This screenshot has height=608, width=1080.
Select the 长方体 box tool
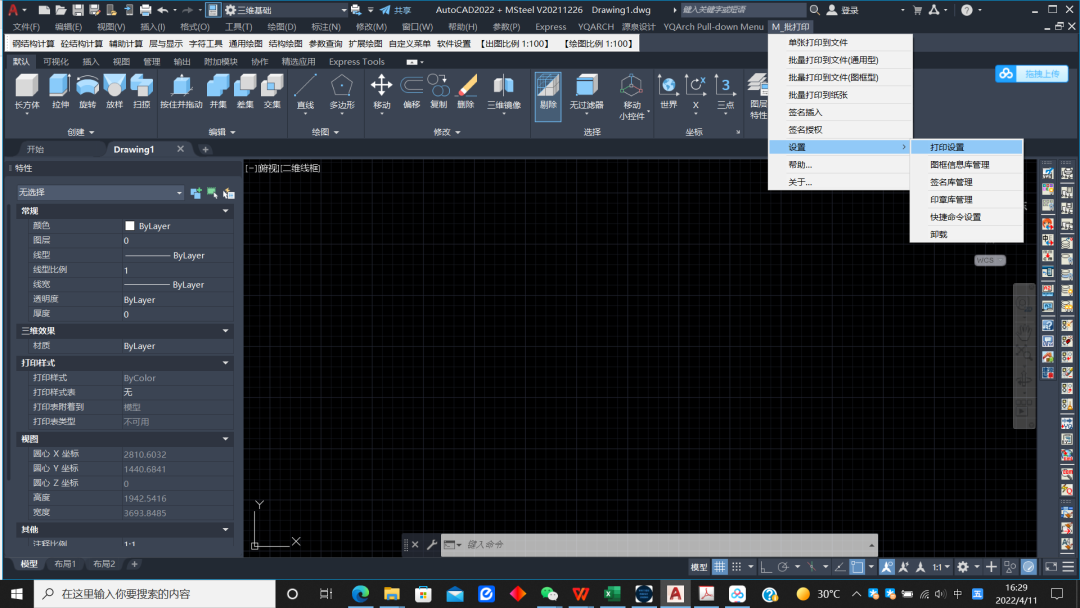(x=26, y=88)
